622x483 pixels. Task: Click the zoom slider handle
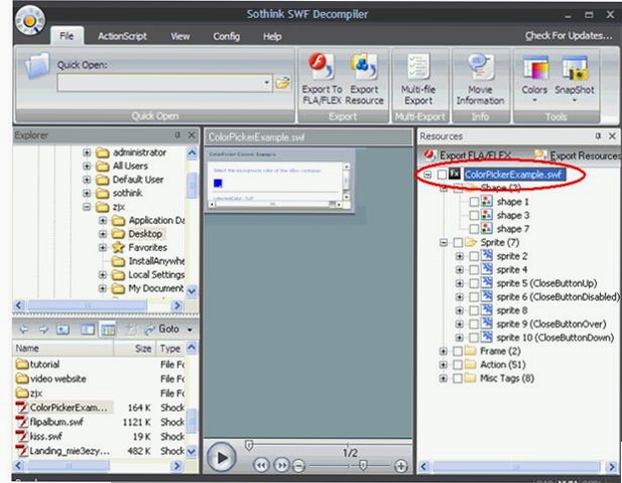(x=363, y=465)
